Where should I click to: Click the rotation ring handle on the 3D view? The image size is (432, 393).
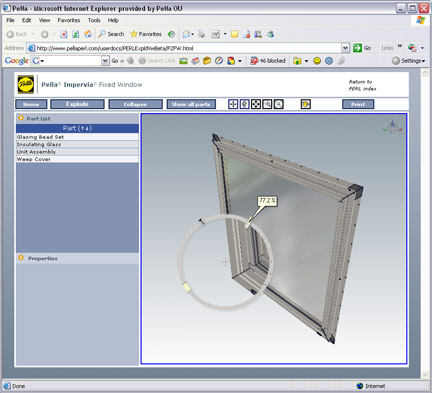(x=187, y=287)
